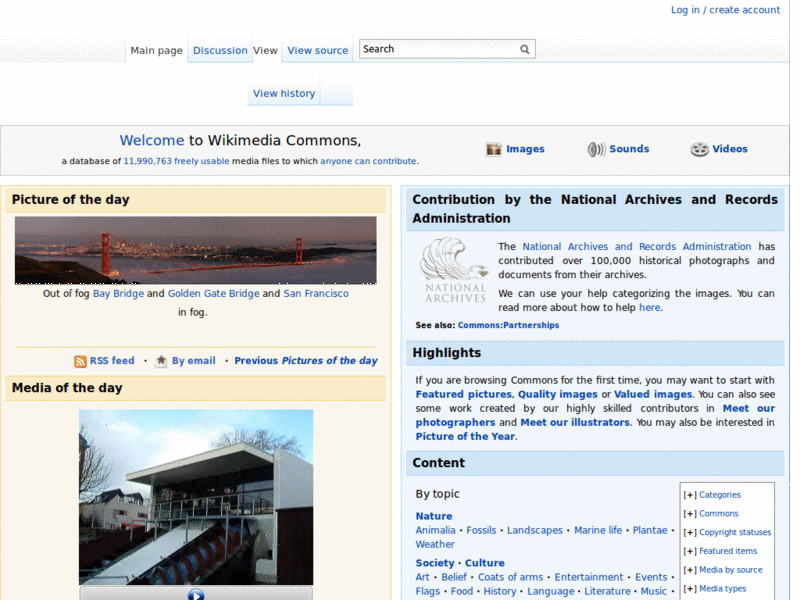The width and height of the screenshot is (800, 600).
Task: Expand the Featured items tree item
Action: pos(690,552)
